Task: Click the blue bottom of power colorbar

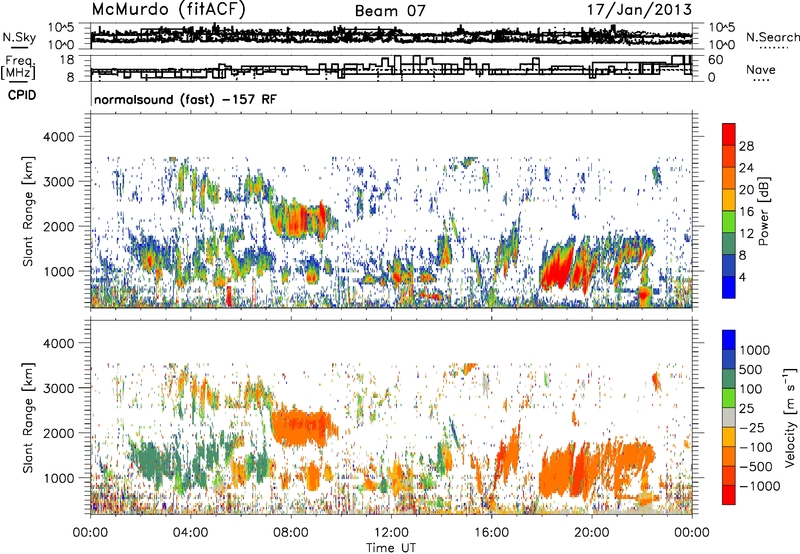Action: 729,287
